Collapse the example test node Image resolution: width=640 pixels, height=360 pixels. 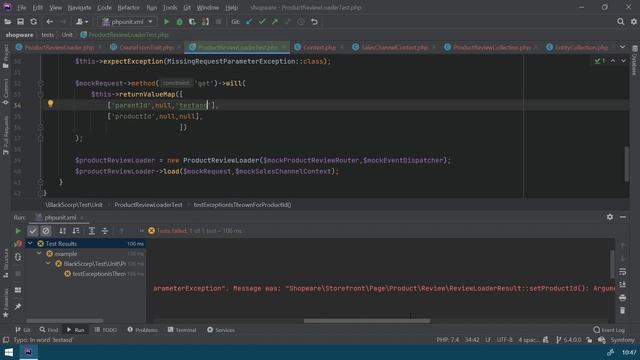click(39, 254)
